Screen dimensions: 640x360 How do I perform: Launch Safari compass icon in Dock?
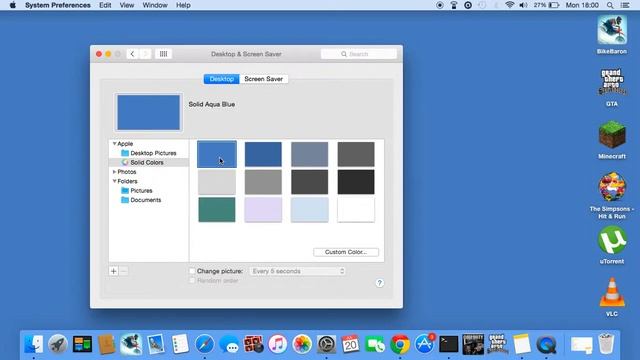pos(204,344)
